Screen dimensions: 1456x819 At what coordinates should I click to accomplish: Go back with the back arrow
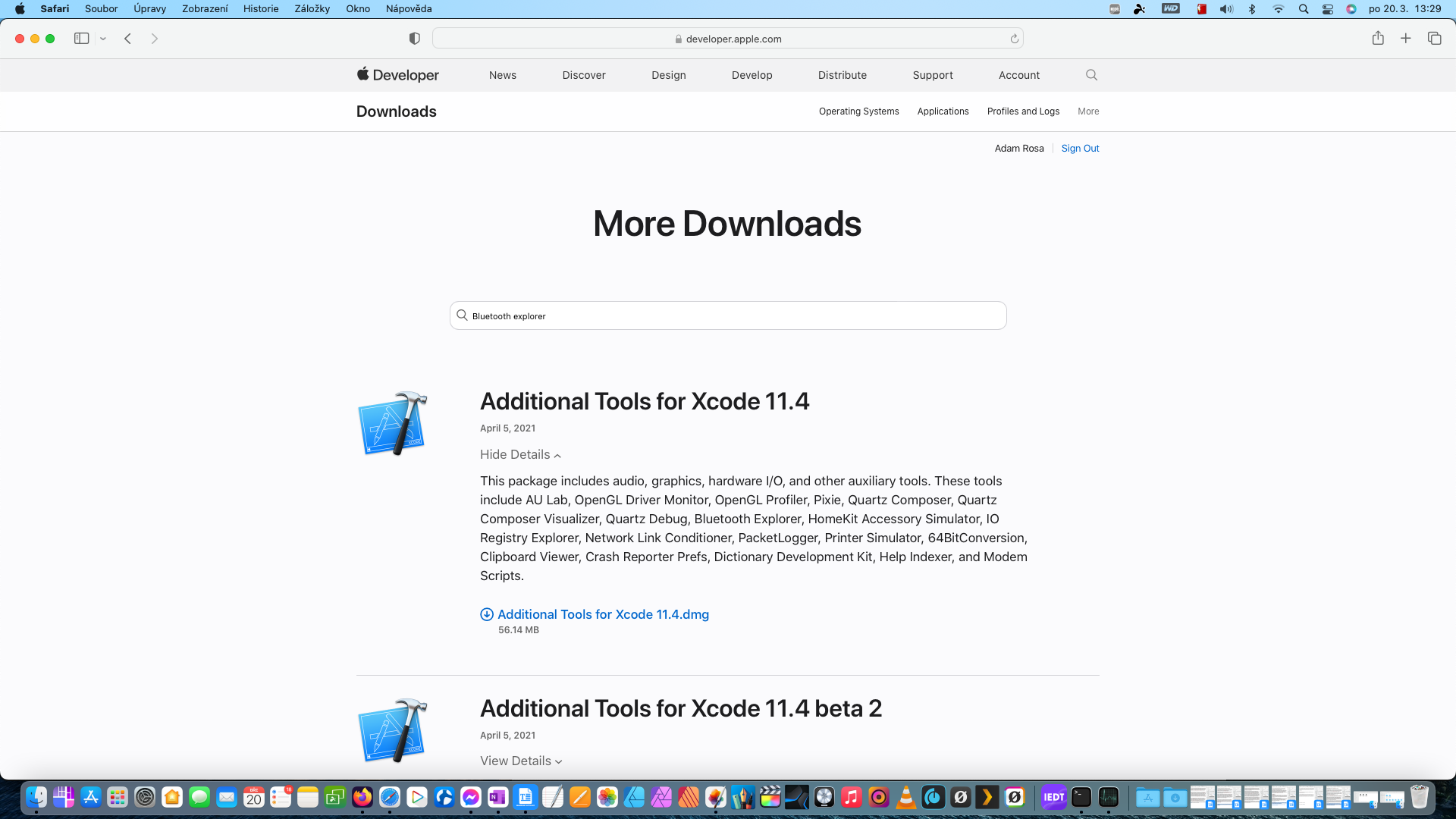point(128,39)
